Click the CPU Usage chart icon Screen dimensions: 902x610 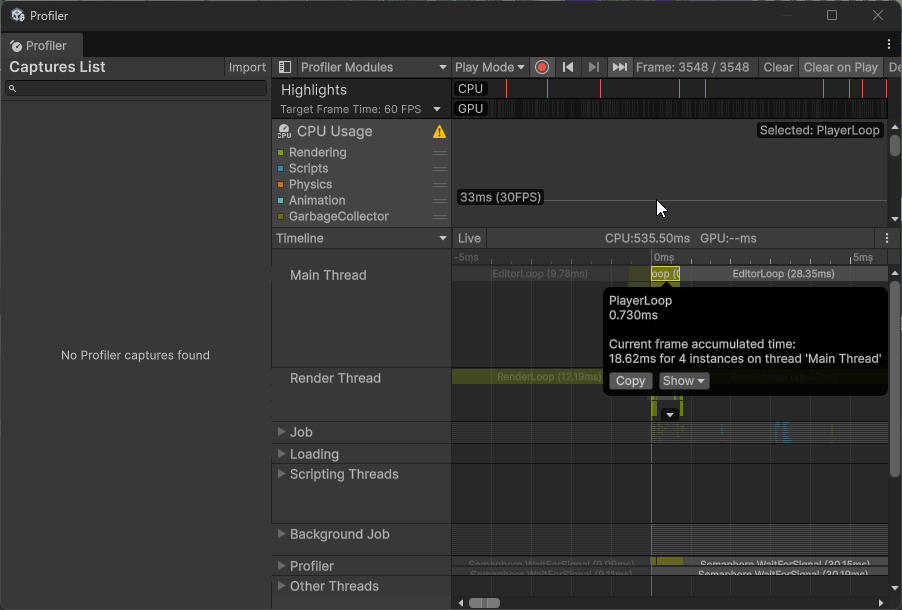pyautogui.click(x=285, y=131)
